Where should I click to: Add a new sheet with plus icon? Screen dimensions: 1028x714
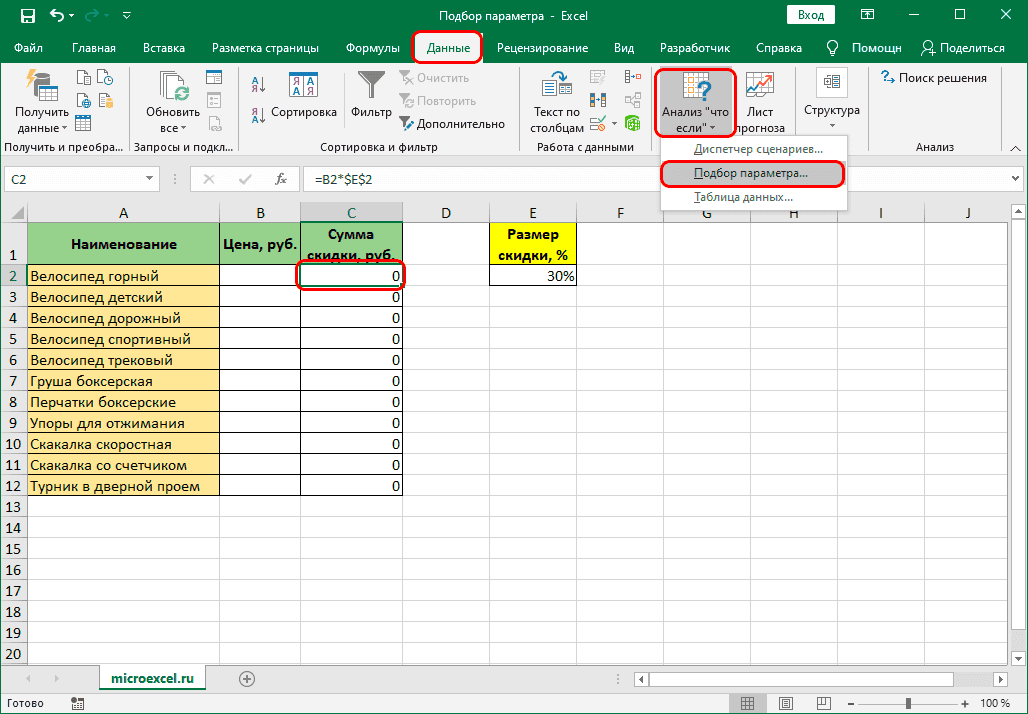(246, 678)
